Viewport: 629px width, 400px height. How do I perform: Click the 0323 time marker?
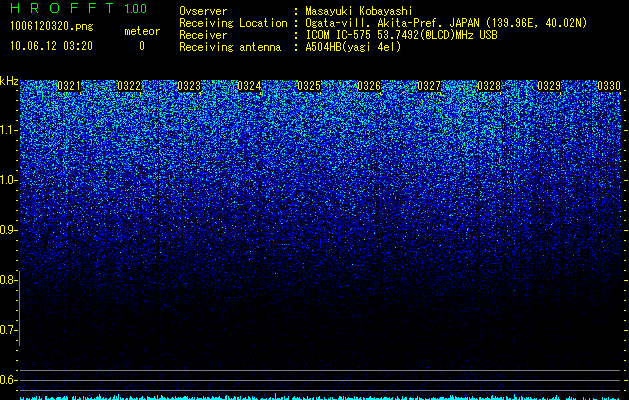pos(189,86)
